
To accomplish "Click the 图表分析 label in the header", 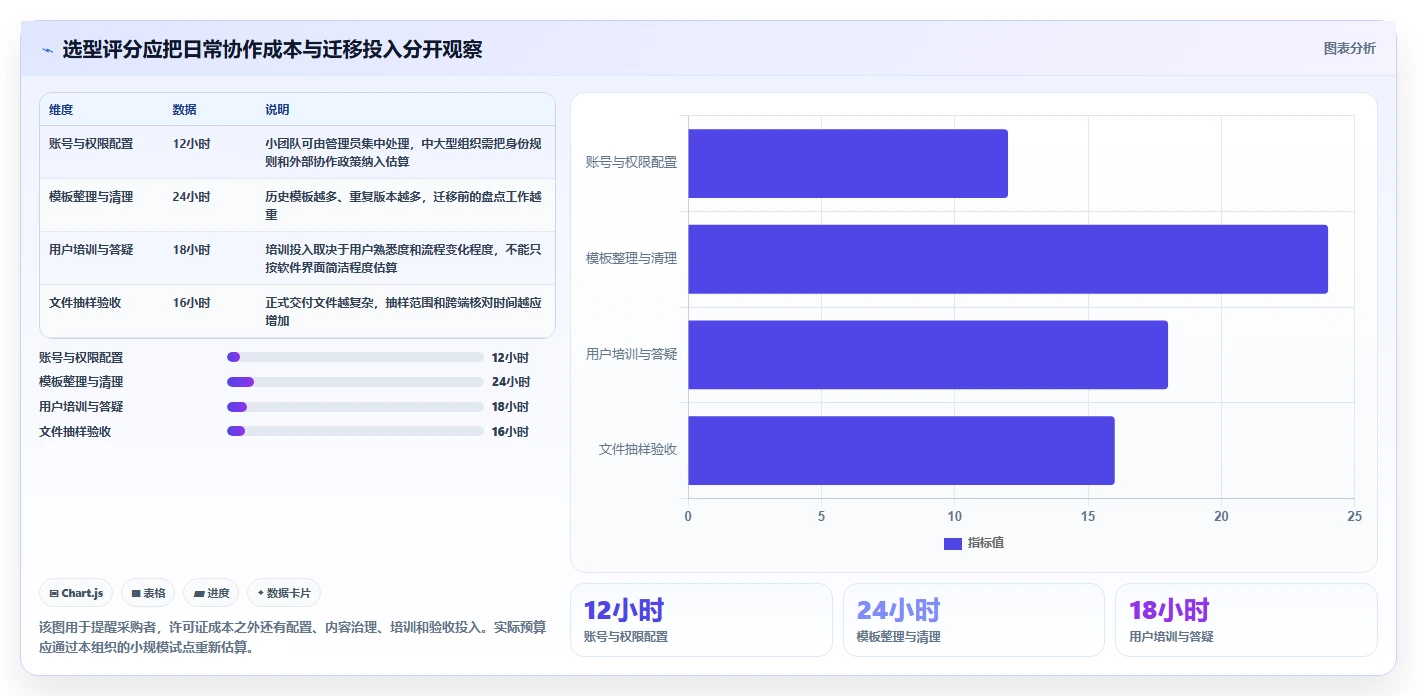I will pyautogui.click(x=1349, y=48).
